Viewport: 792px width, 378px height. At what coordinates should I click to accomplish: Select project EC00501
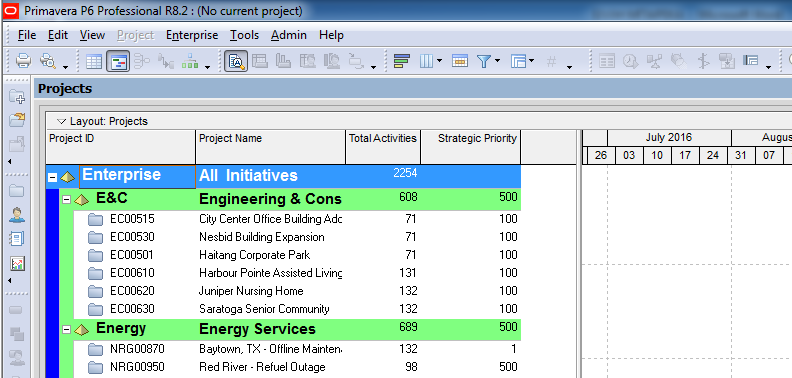click(x=132, y=255)
